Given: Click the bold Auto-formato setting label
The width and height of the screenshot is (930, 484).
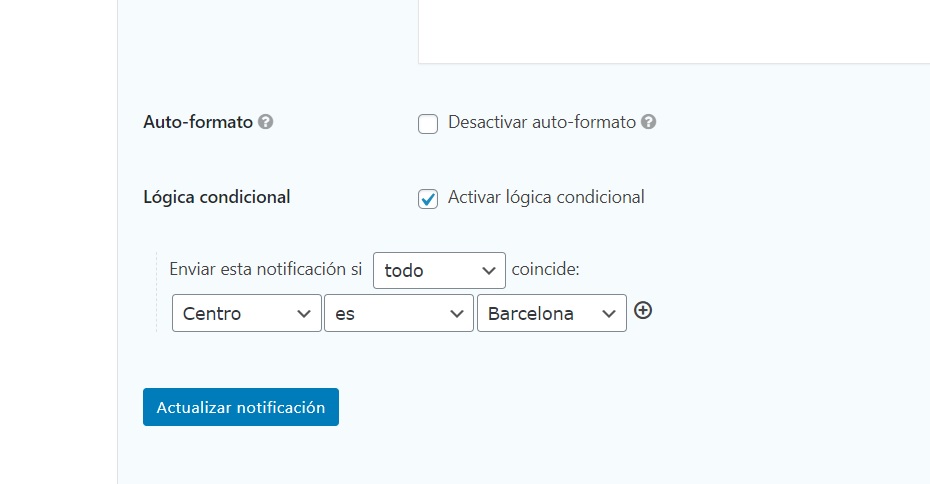Looking at the screenshot, I should (198, 122).
